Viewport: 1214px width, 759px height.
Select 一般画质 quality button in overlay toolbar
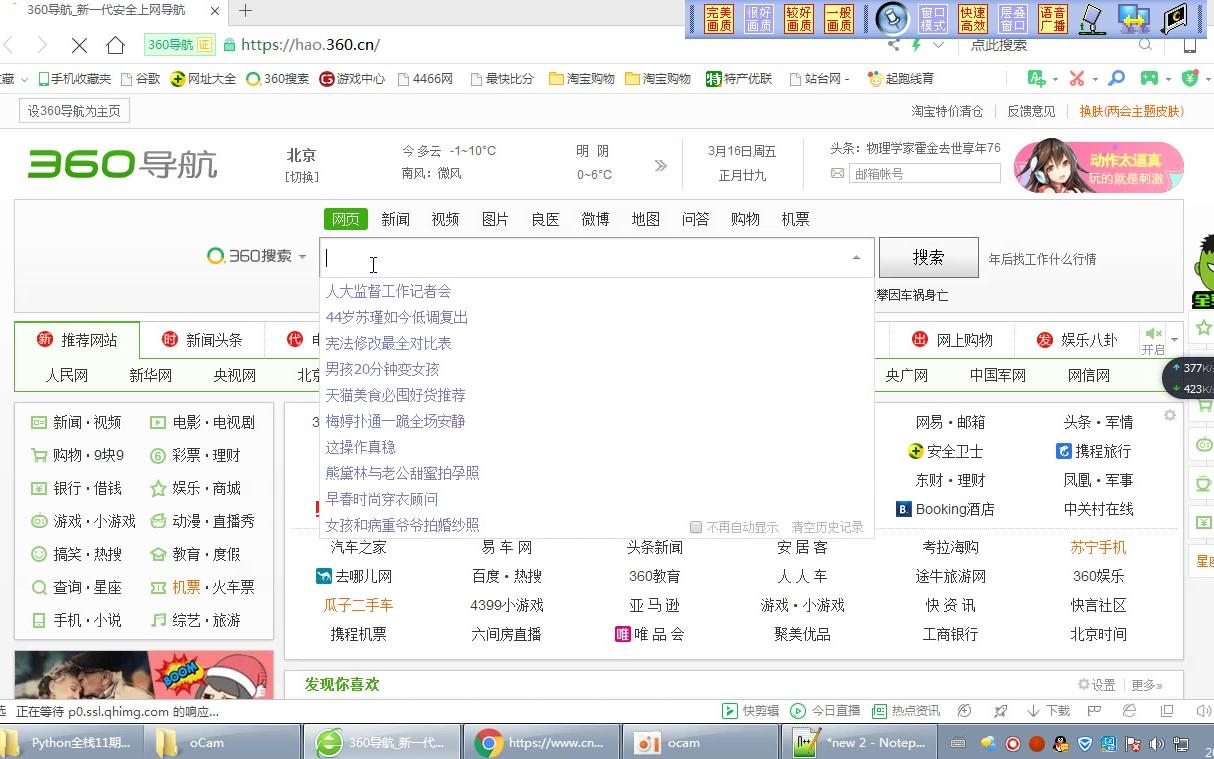838,19
